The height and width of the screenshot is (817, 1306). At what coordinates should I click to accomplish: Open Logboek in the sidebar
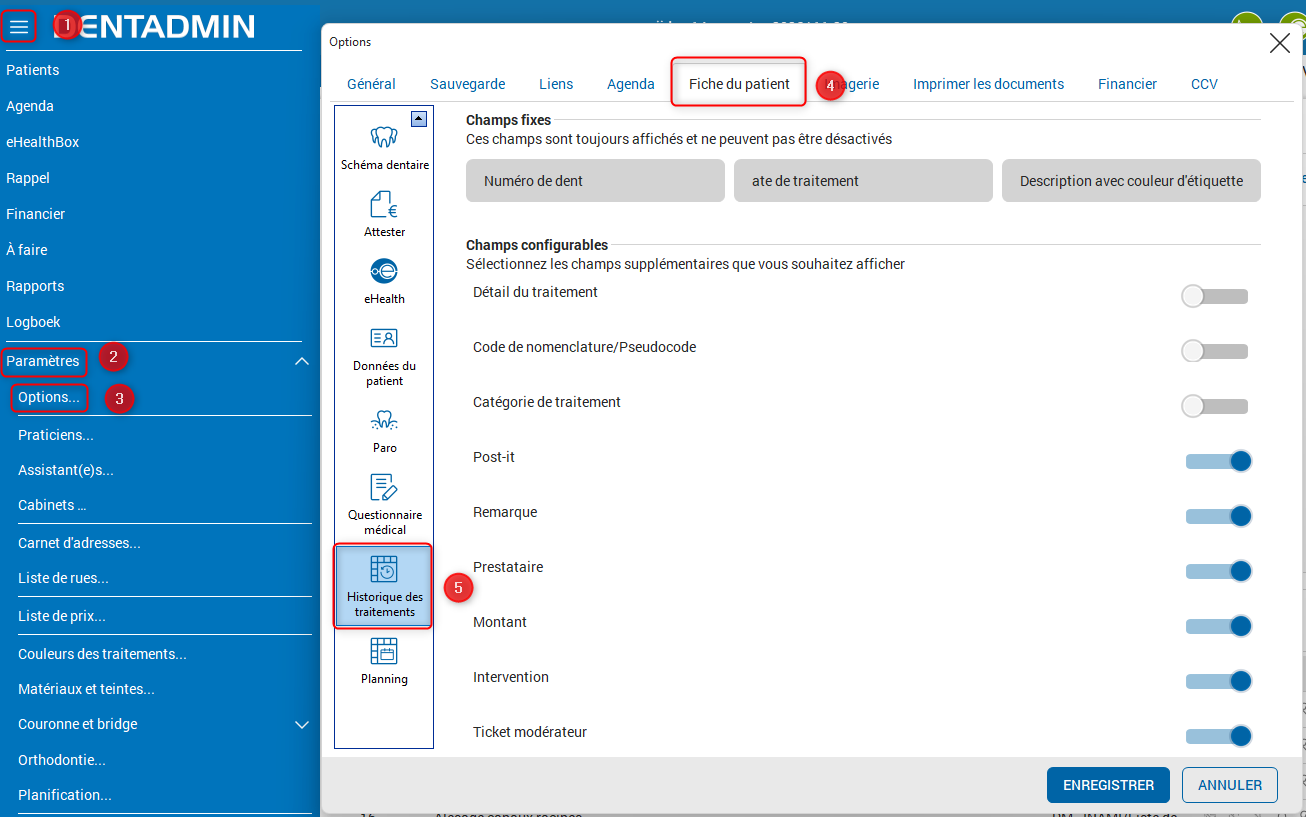point(33,322)
